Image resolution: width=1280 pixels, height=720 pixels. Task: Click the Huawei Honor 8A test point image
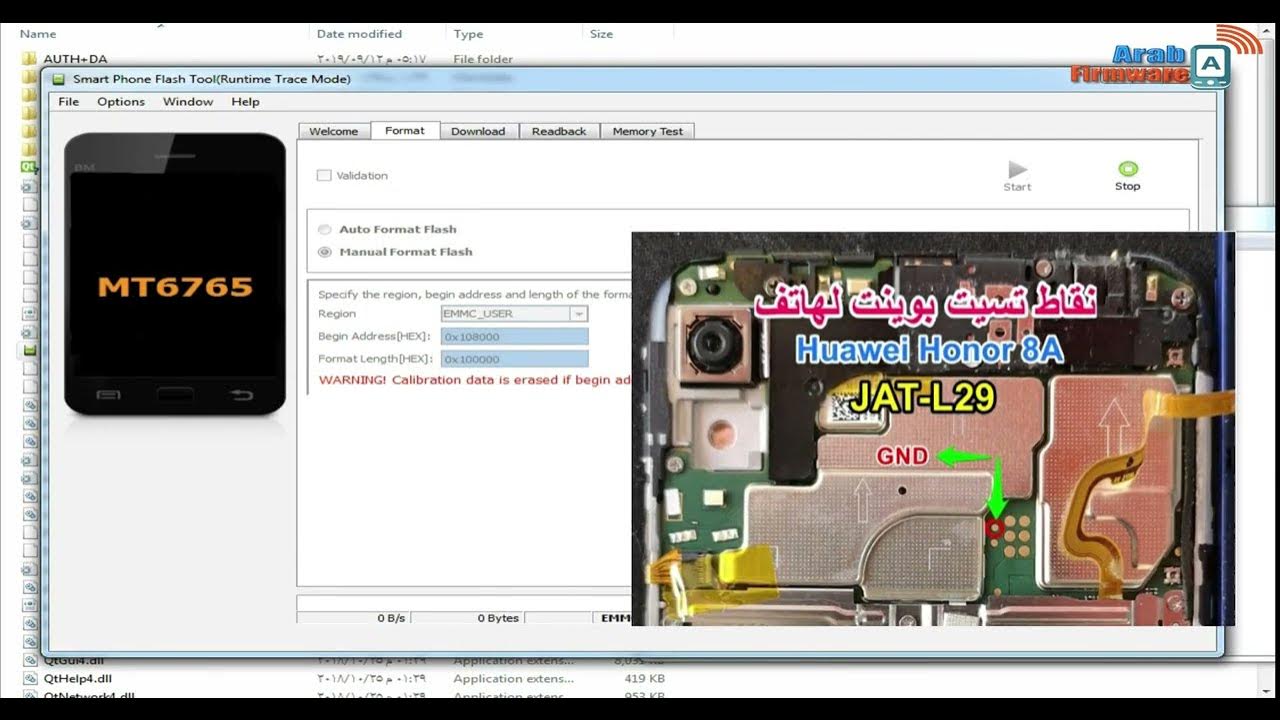933,429
